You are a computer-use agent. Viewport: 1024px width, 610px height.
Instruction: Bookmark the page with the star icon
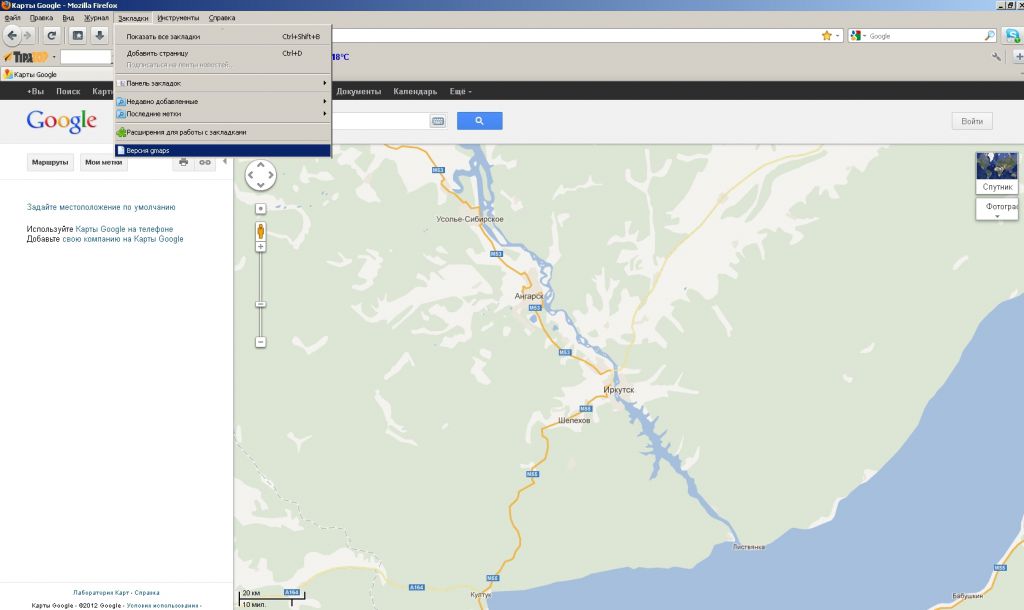(x=827, y=36)
